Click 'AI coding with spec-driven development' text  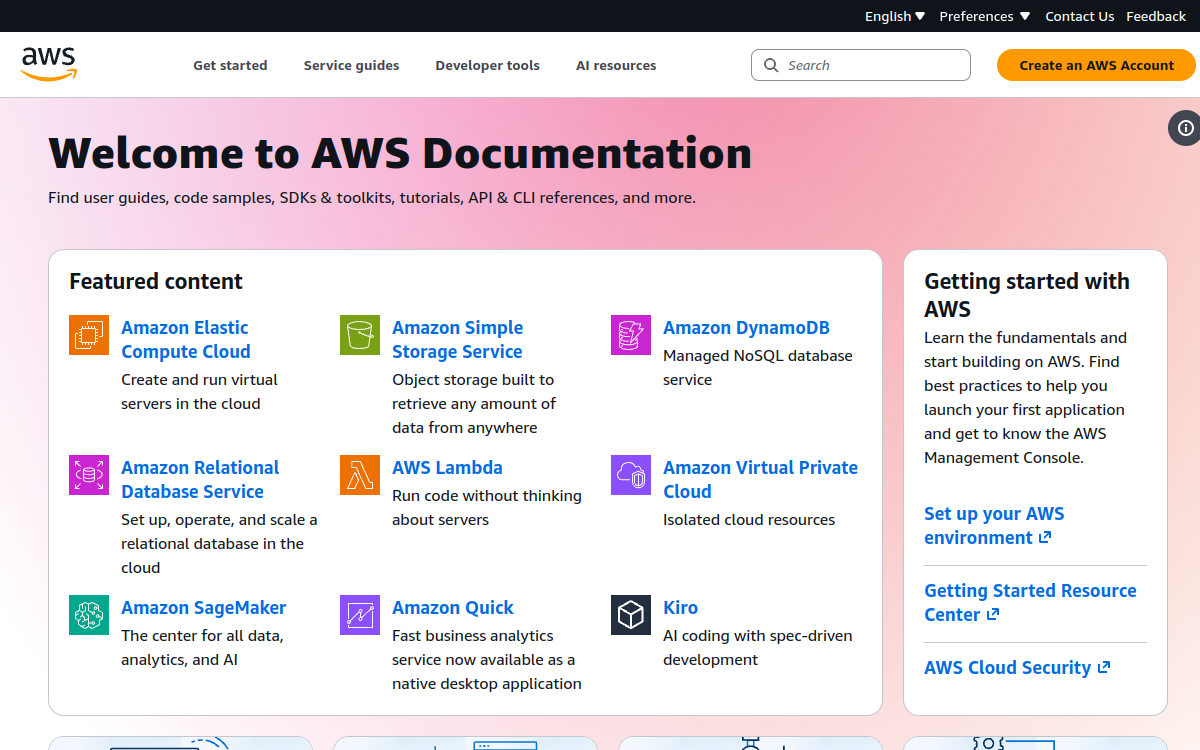coord(758,647)
